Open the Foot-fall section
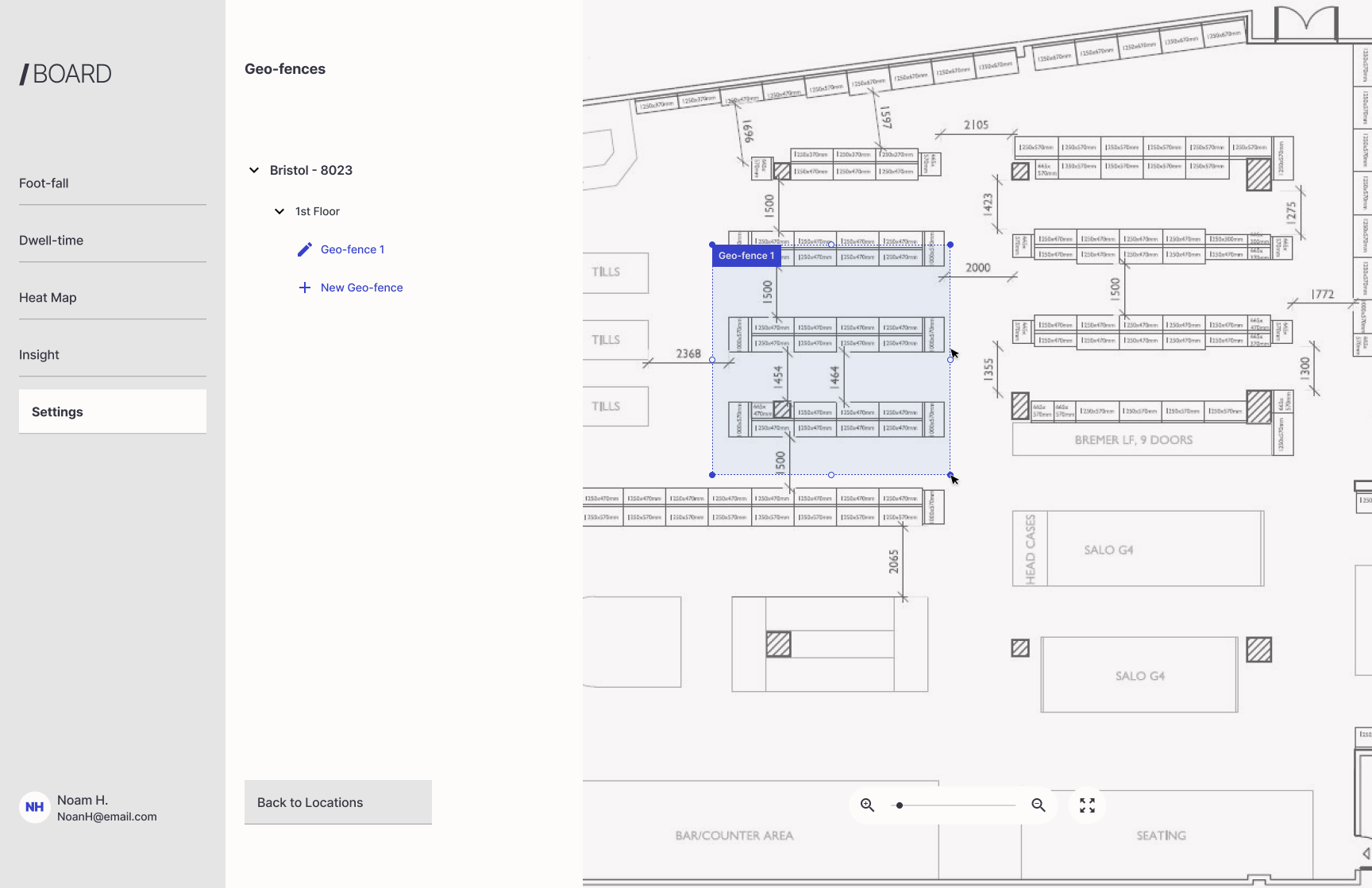This screenshot has height=888, width=1372. (112, 183)
